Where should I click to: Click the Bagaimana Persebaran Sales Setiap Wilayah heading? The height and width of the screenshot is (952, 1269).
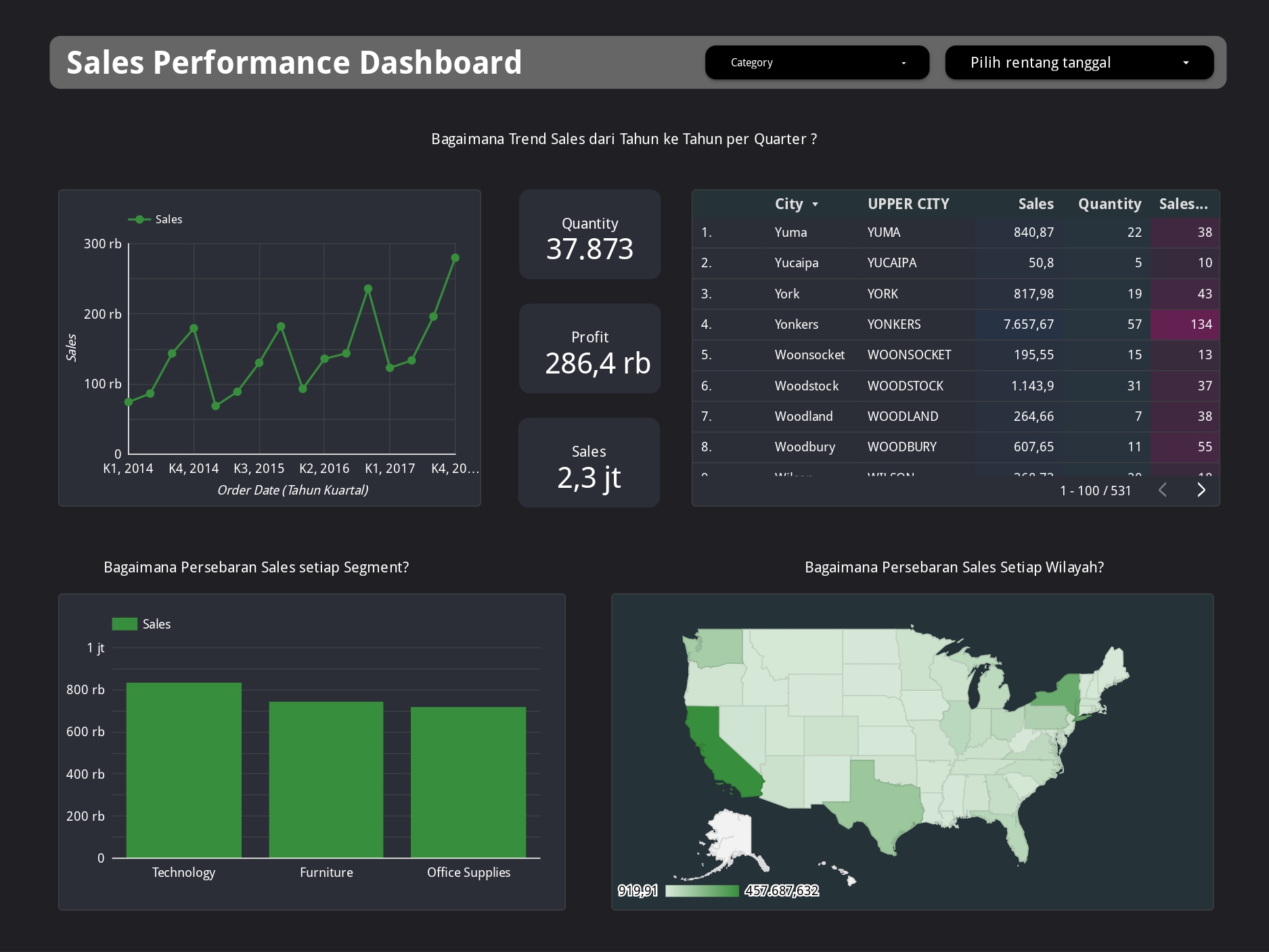pyautogui.click(x=954, y=567)
